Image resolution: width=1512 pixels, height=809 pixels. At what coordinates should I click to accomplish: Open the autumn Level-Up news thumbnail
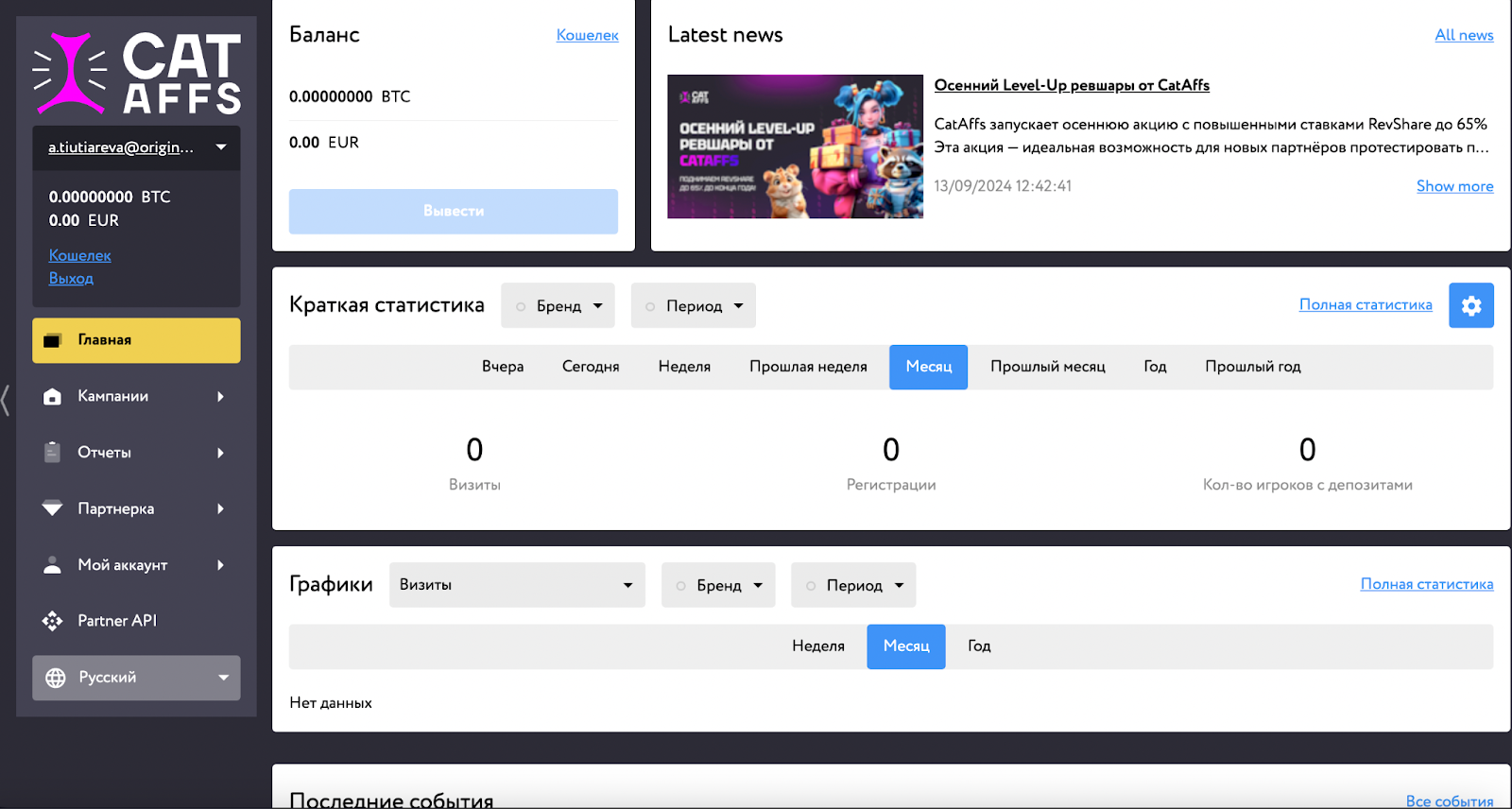click(795, 146)
